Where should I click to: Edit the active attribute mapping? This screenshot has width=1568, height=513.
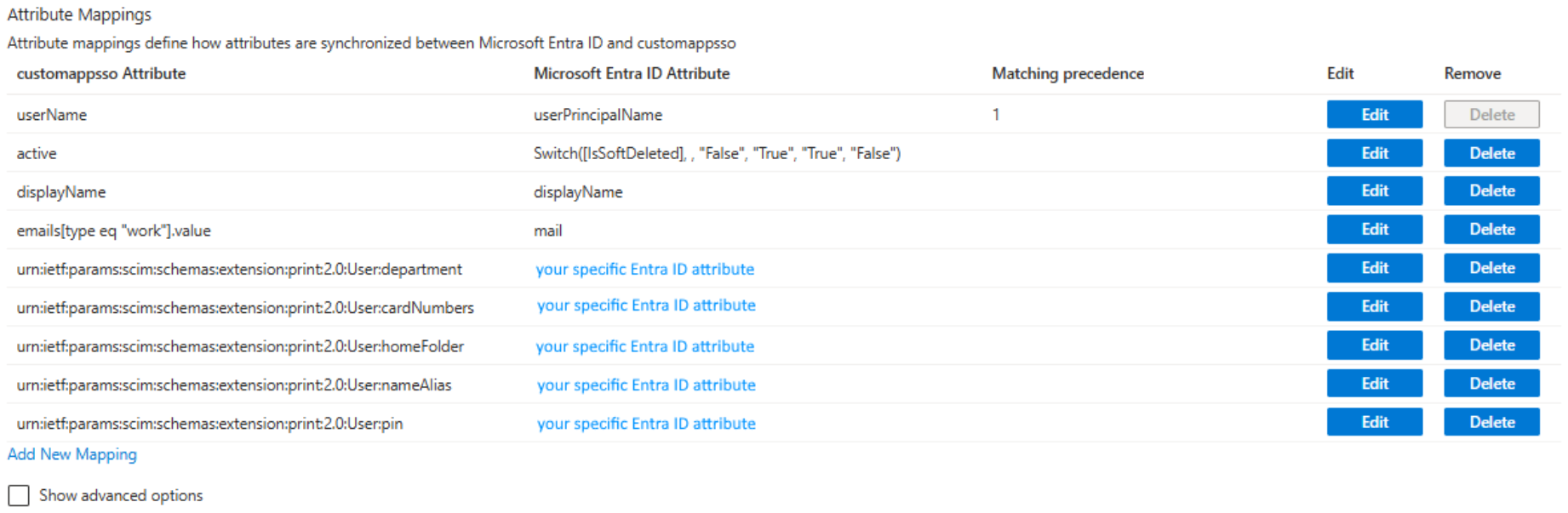click(x=1374, y=153)
